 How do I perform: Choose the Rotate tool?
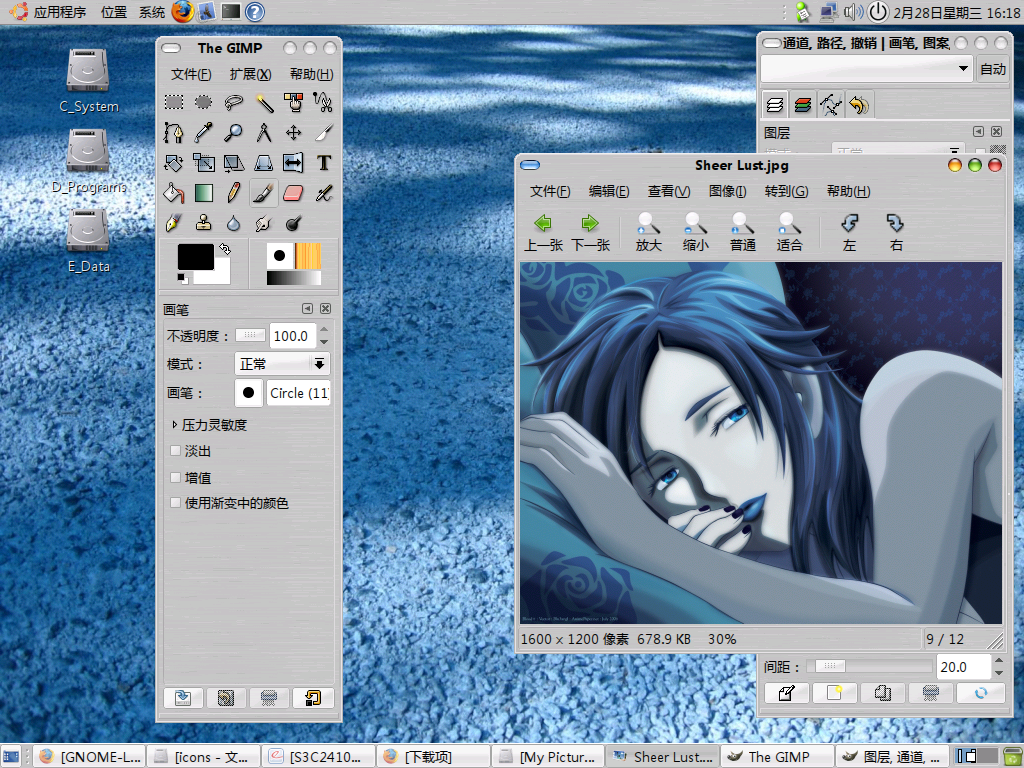tap(174, 163)
